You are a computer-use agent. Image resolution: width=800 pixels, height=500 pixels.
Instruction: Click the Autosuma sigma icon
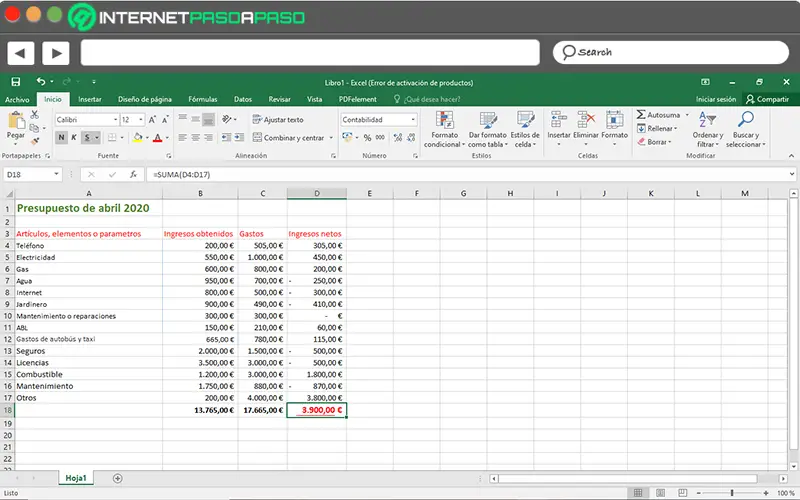(641, 115)
